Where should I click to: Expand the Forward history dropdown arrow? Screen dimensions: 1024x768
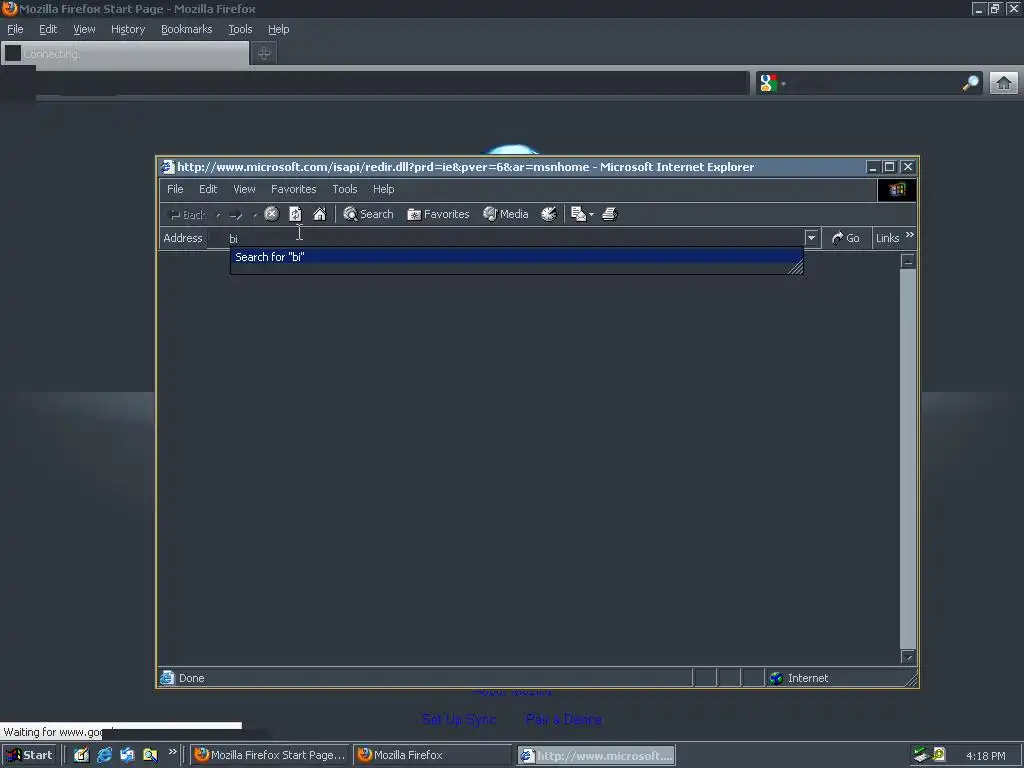click(255, 214)
